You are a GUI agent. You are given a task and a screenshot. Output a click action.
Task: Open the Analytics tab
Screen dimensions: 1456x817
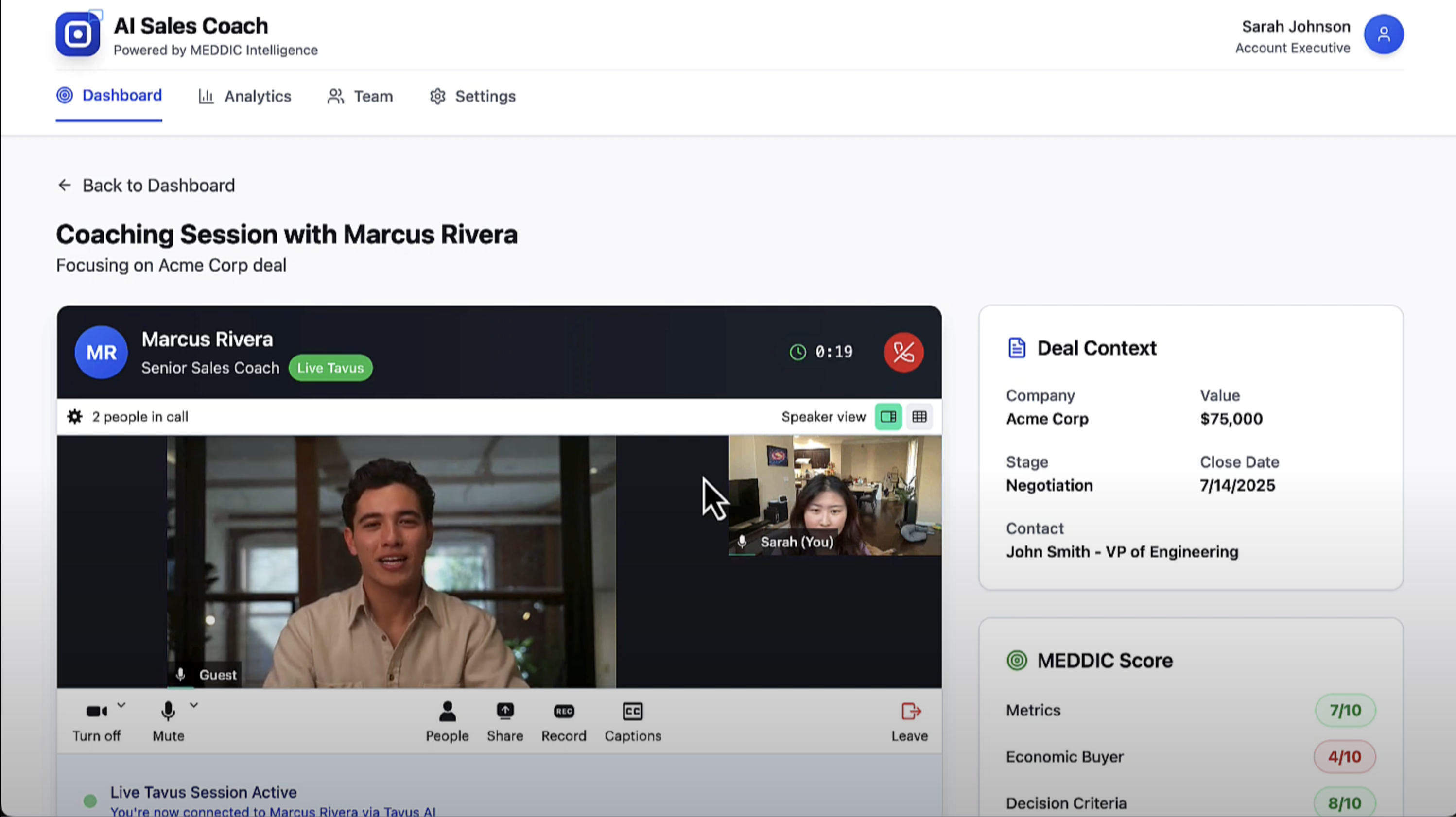coord(245,97)
